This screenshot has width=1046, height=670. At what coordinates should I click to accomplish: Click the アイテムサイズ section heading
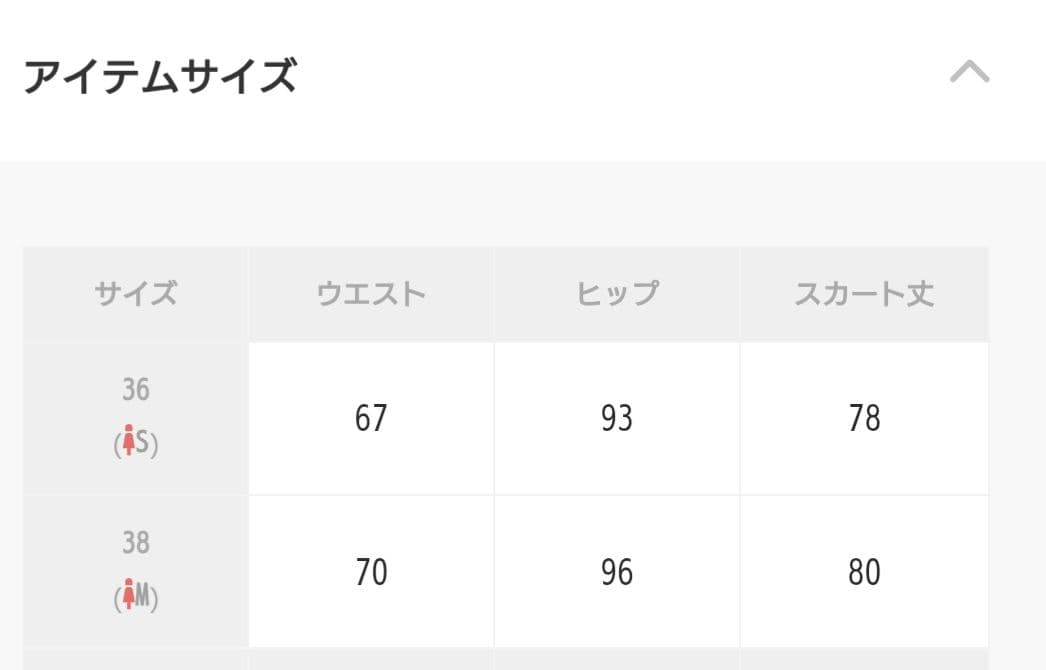coord(160,76)
